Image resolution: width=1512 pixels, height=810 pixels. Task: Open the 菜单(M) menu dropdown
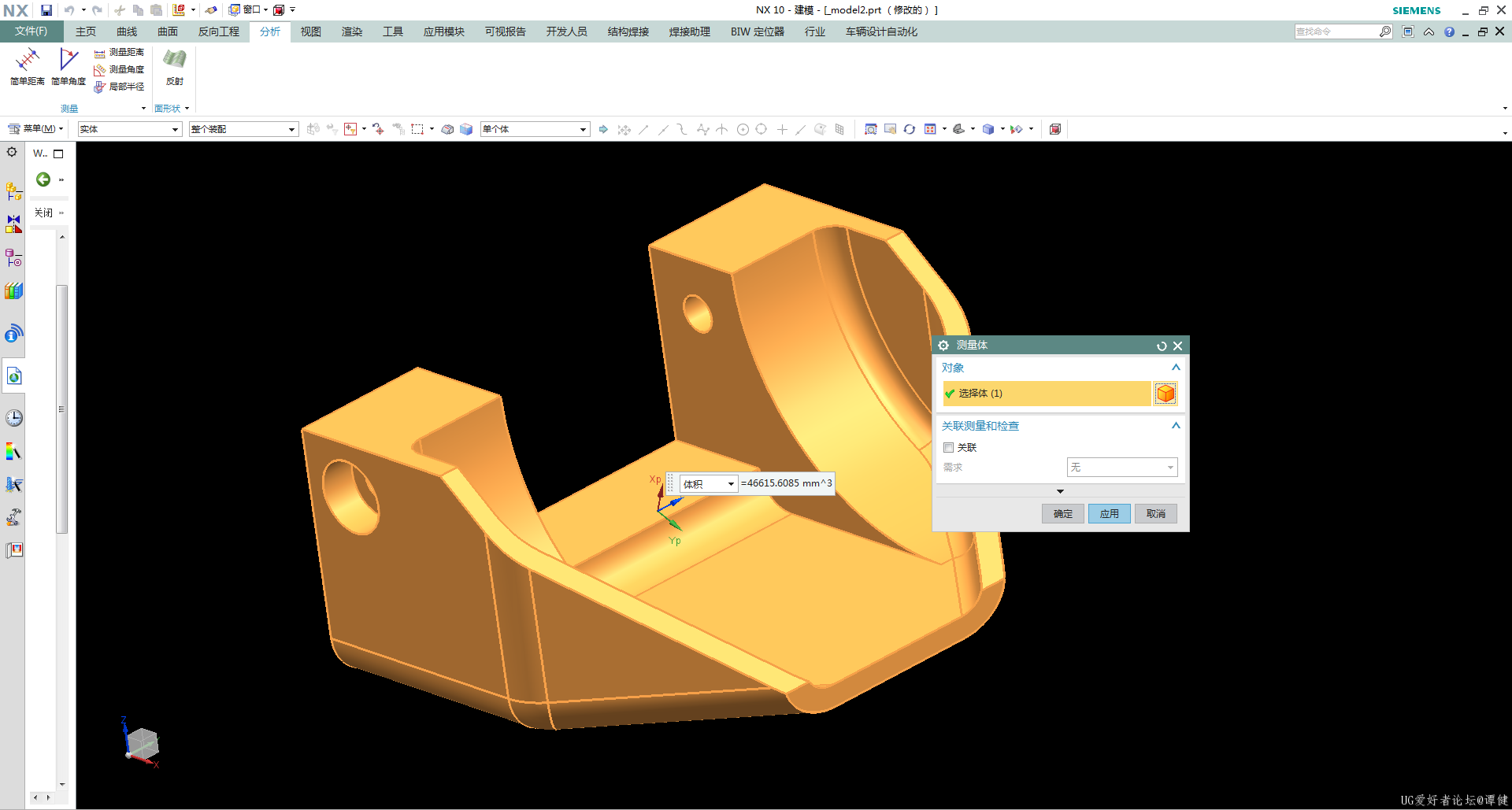click(x=35, y=129)
